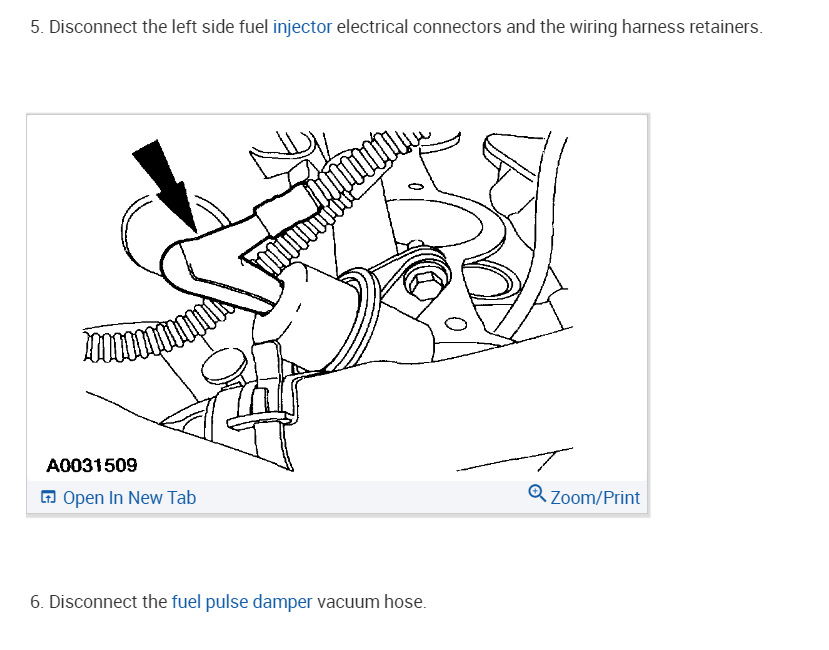This screenshot has width=829, height=650.
Task: Click the round plug near the hose clamp
Action: [x=224, y=366]
